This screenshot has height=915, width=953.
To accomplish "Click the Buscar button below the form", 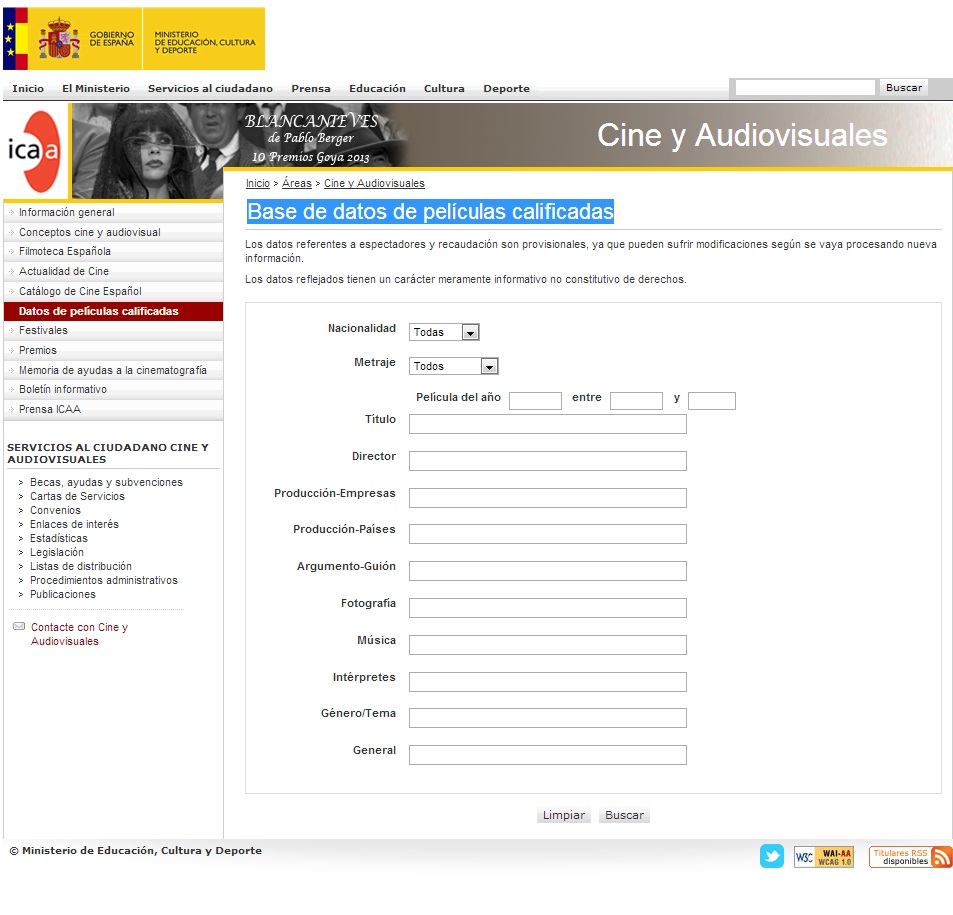I will click(624, 815).
